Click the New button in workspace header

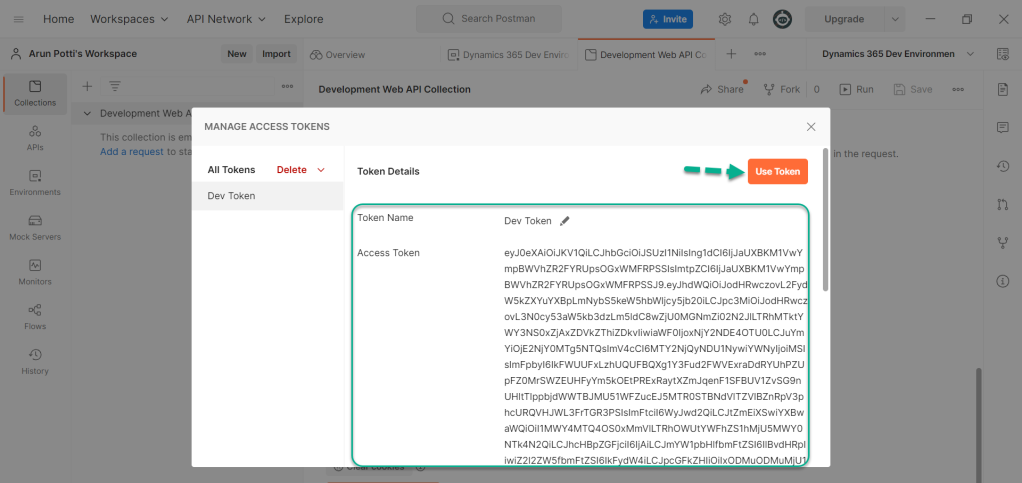coord(237,54)
